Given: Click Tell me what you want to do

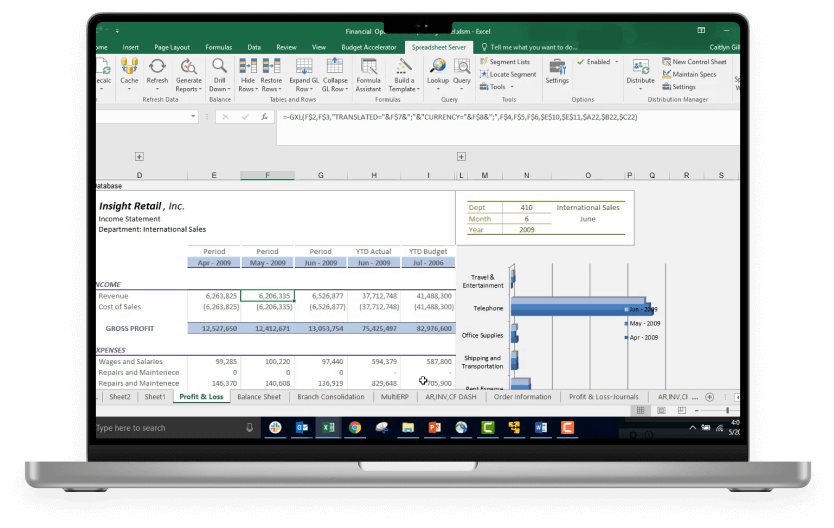Looking at the screenshot, I should [x=529, y=47].
